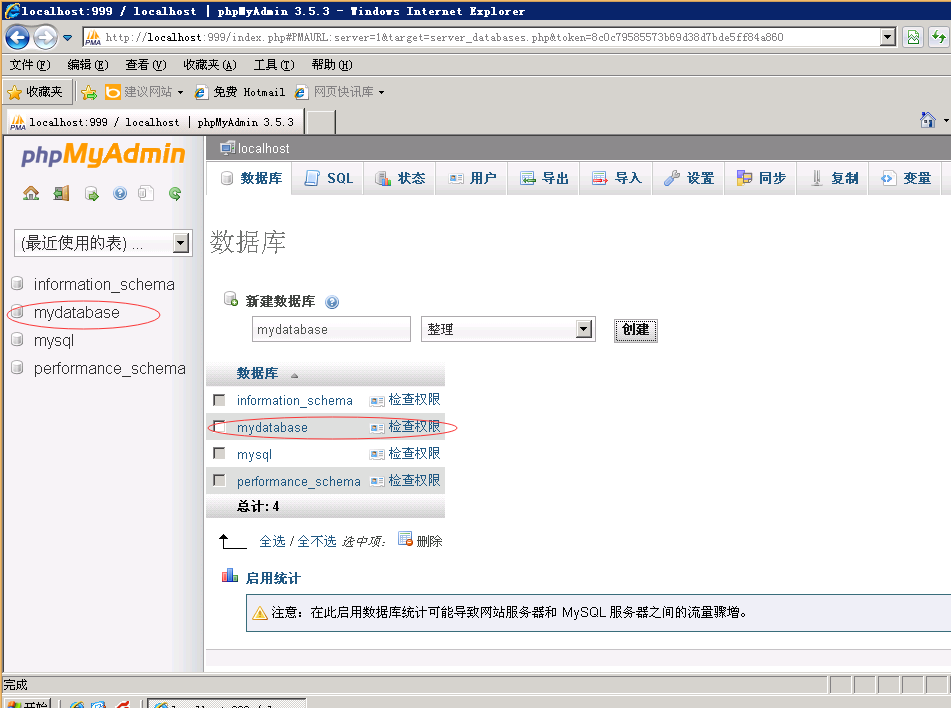Image resolution: width=951 pixels, height=708 pixels.
Task: Click the 启用统计 link
Action: (273, 578)
